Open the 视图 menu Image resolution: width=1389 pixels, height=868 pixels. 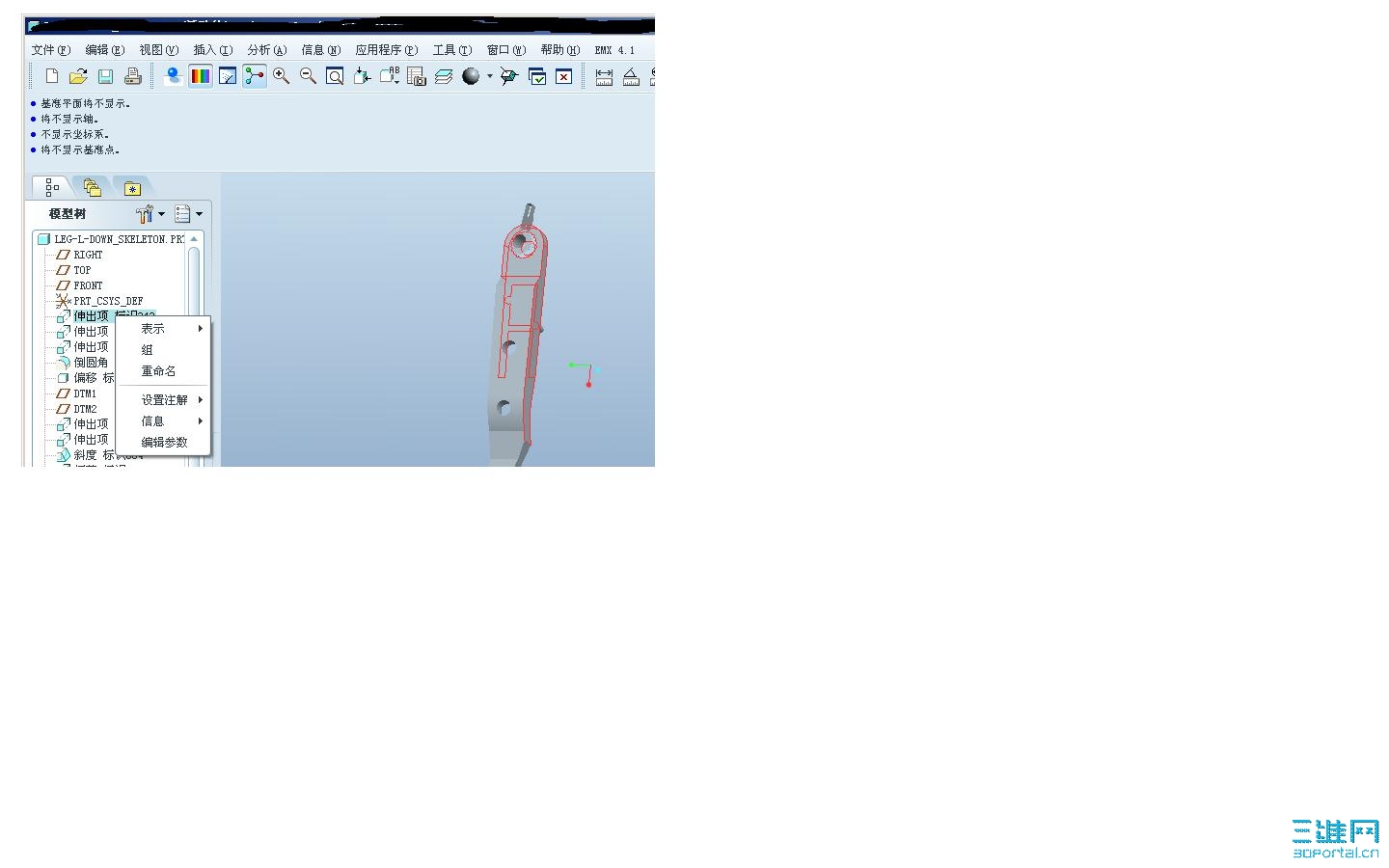[x=159, y=50]
